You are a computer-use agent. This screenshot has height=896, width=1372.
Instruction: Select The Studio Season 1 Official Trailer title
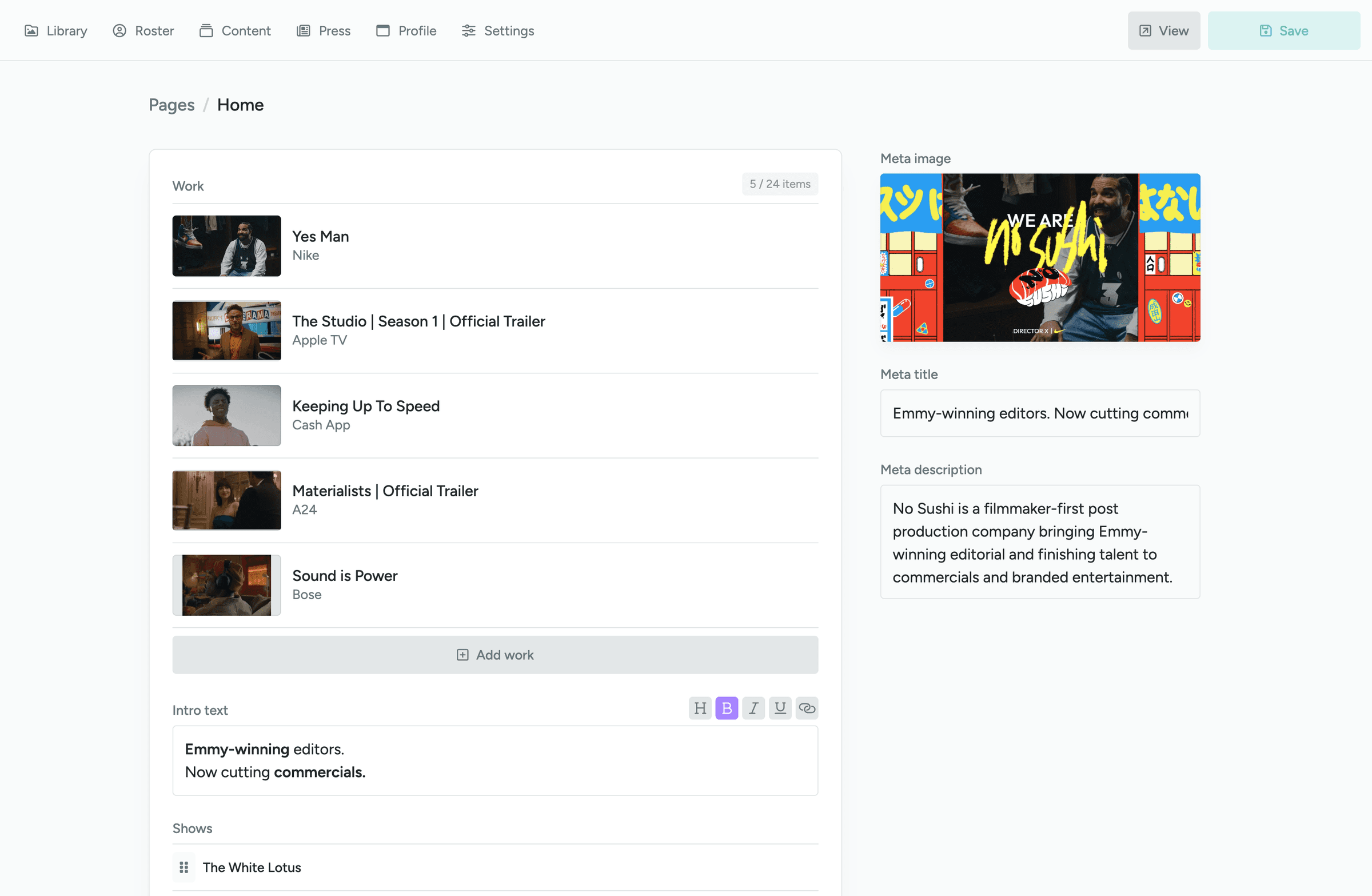tap(418, 321)
